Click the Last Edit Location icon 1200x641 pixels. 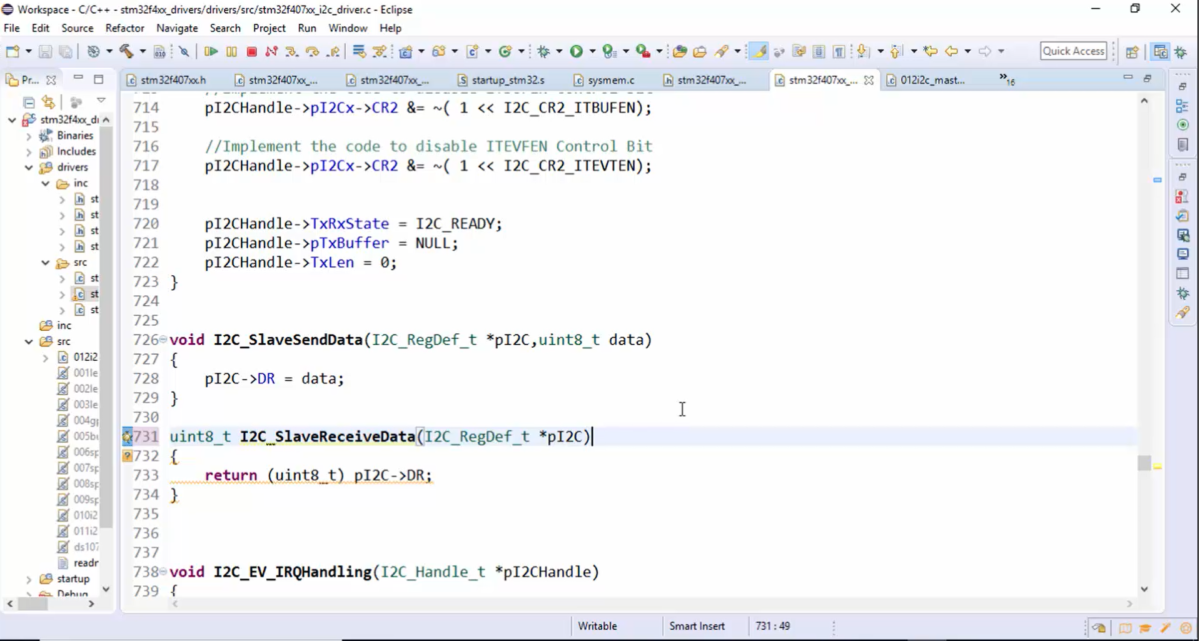tap(930, 51)
